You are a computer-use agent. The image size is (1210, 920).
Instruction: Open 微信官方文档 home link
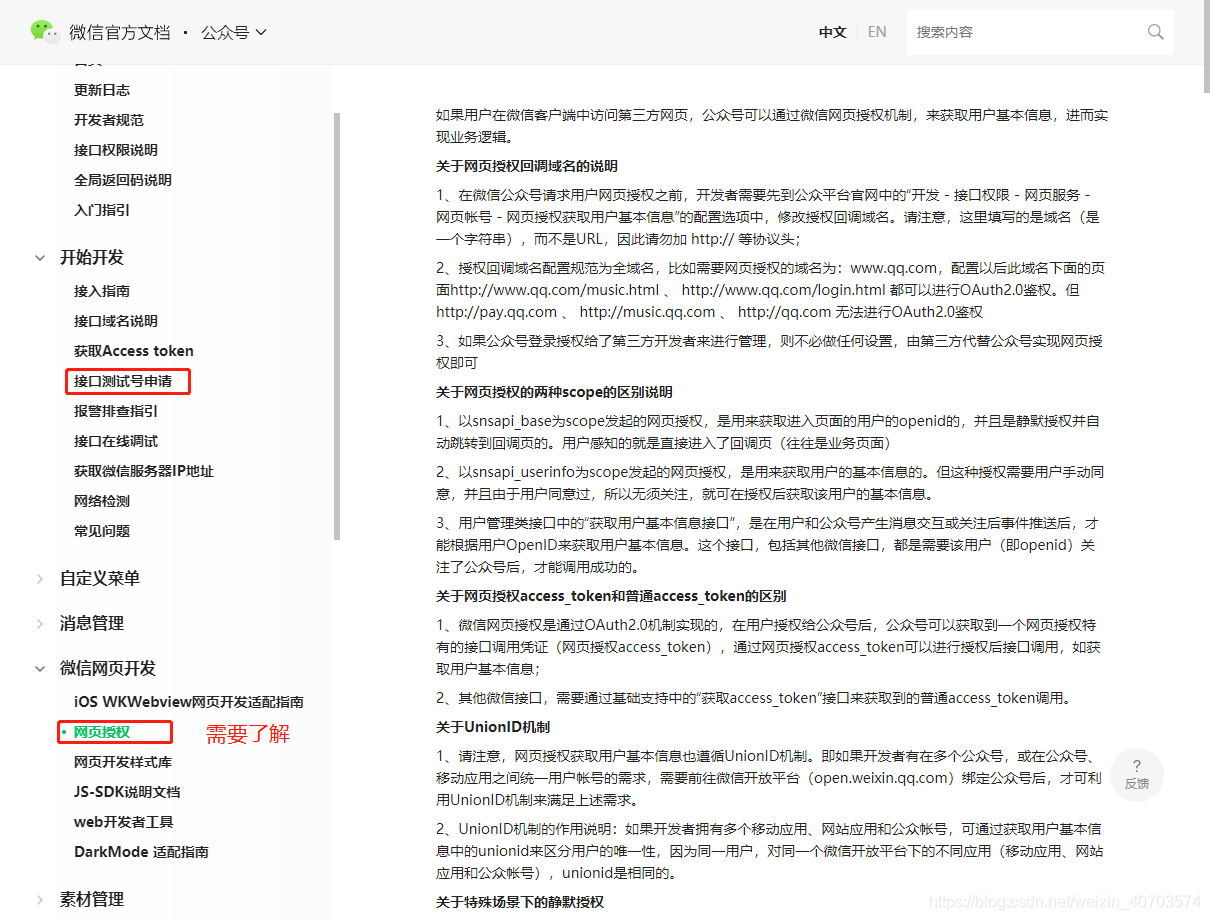tap(120, 32)
